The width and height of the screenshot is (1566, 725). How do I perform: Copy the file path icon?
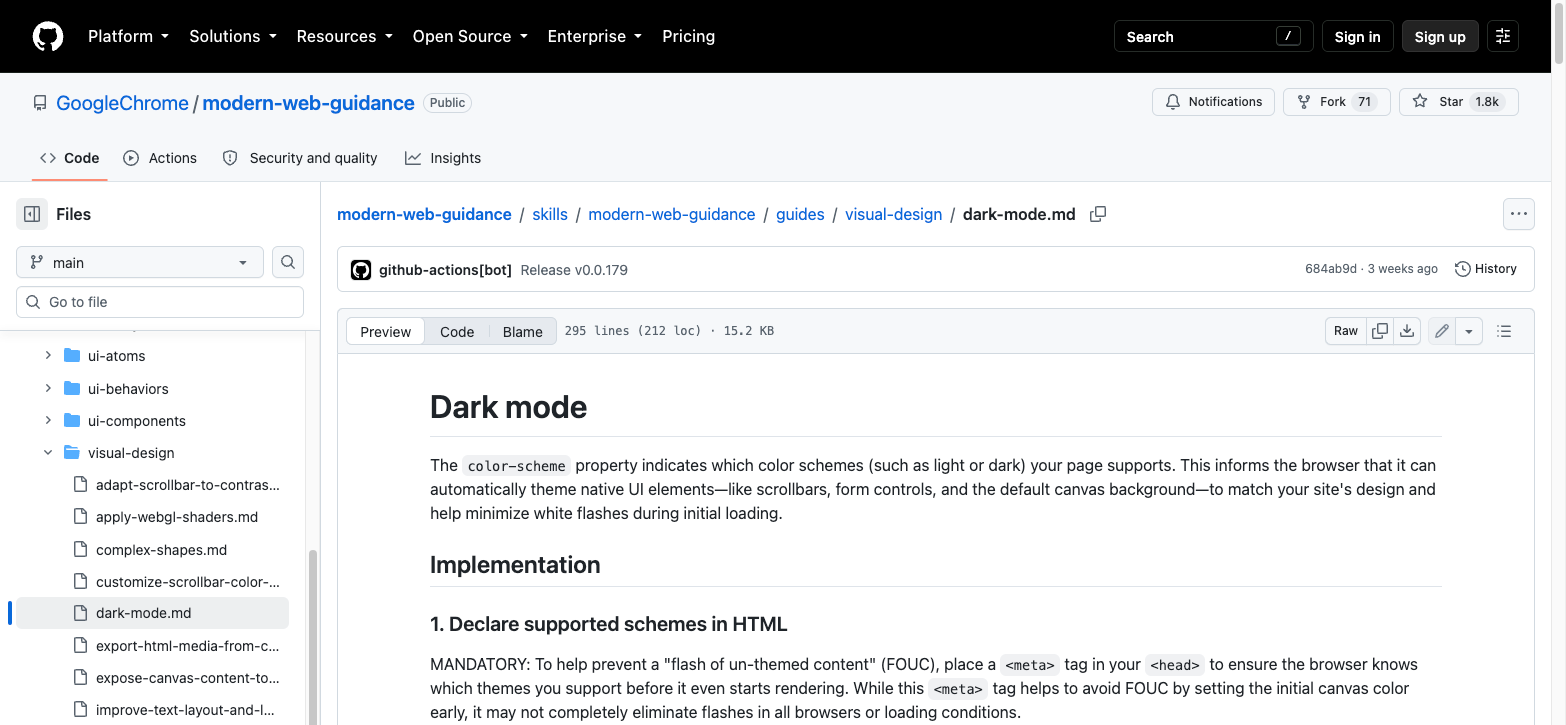tap(1098, 214)
